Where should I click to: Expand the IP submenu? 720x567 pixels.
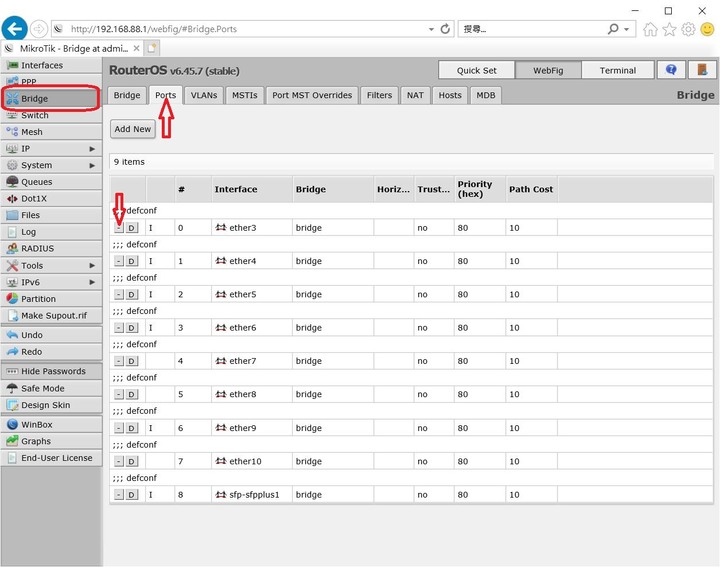(x=51, y=148)
